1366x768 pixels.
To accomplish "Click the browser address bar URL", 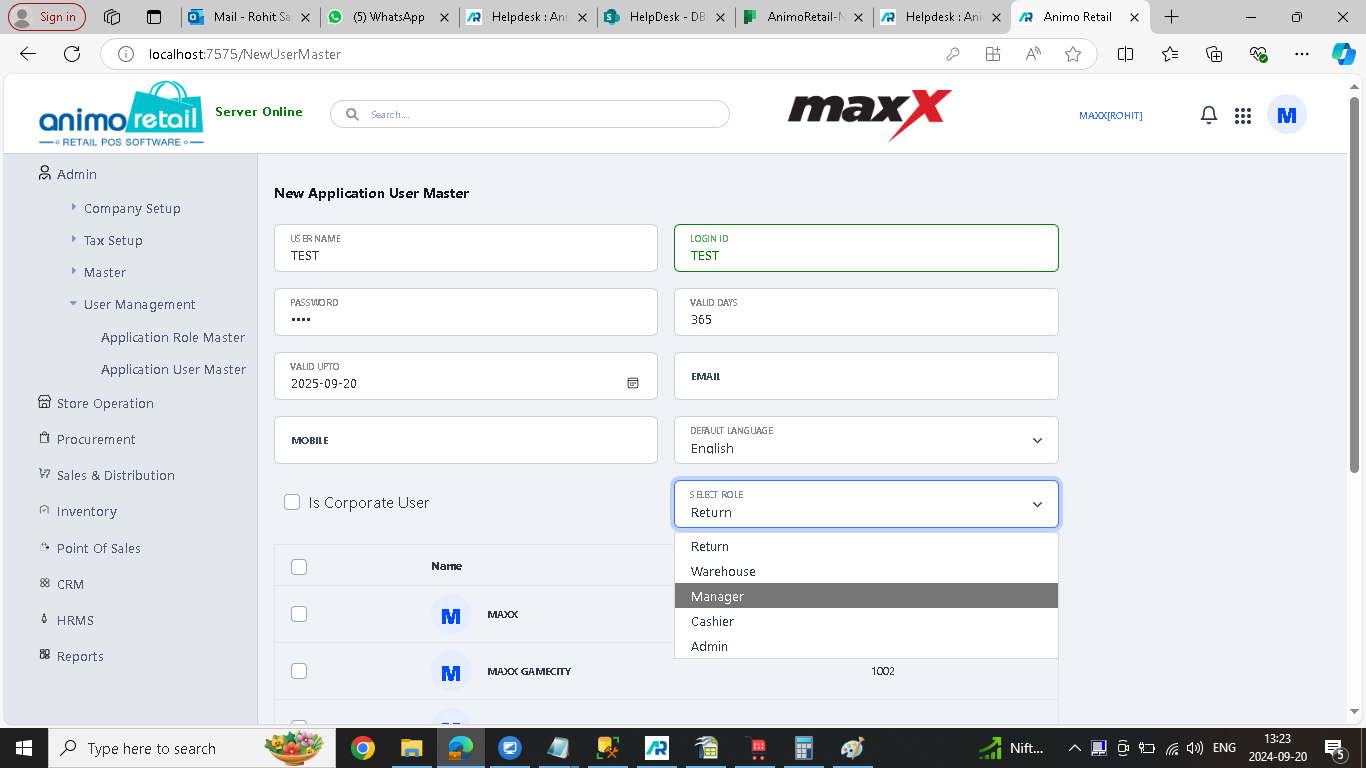I will coord(245,54).
